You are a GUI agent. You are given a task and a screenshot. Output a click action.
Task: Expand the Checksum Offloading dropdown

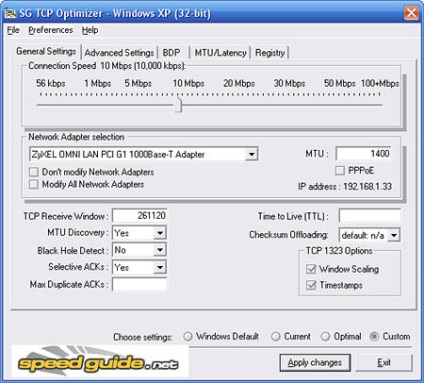click(394, 235)
